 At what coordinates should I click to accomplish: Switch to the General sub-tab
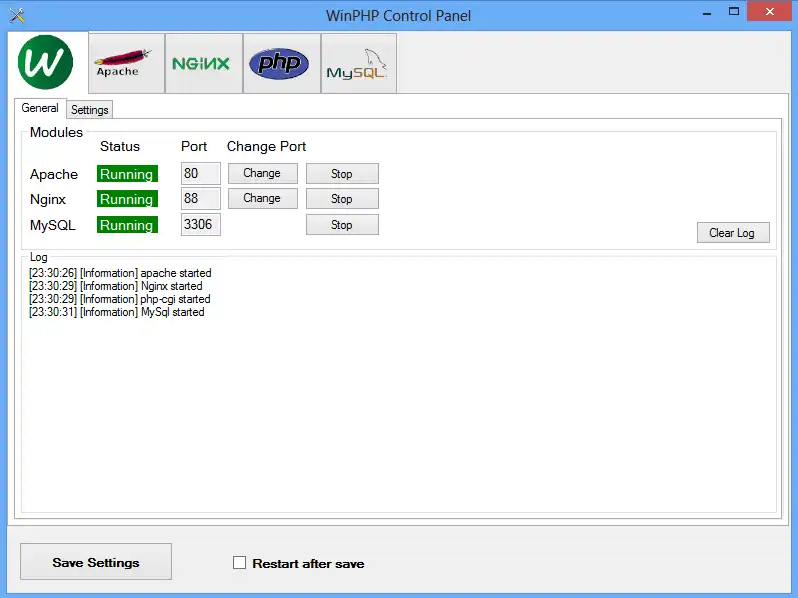click(40, 108)
